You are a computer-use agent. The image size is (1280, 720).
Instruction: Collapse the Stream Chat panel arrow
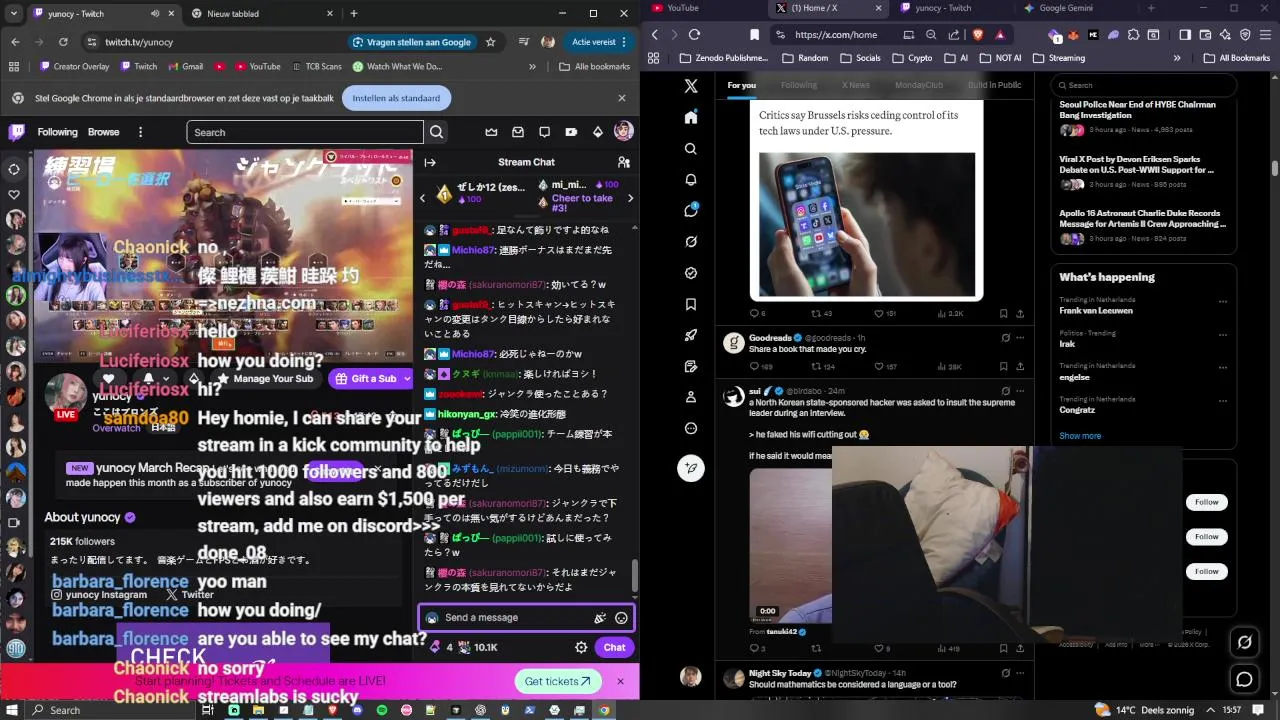click(430, 162)
